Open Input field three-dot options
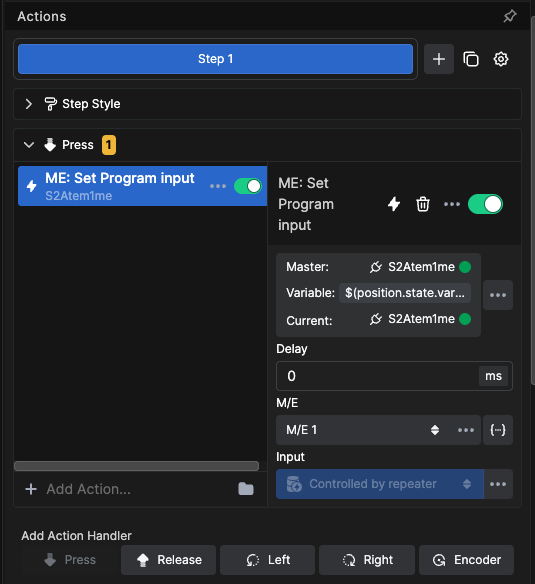 (x=498, y=484)
